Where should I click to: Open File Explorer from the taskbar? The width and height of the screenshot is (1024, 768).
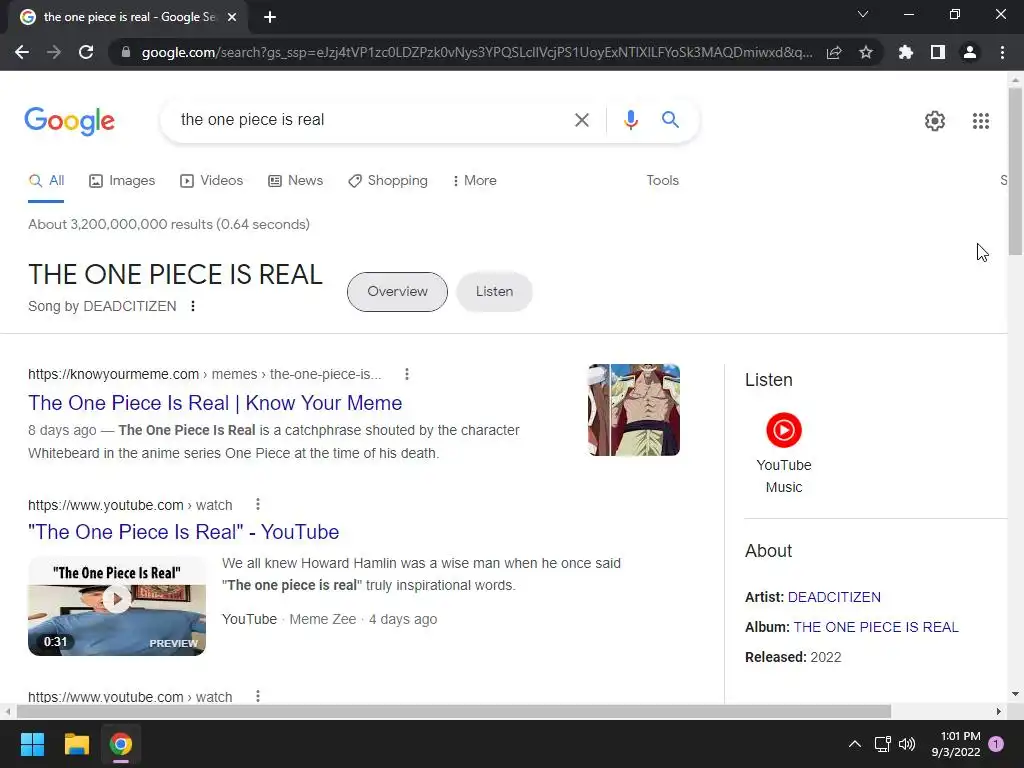point(76,744)
